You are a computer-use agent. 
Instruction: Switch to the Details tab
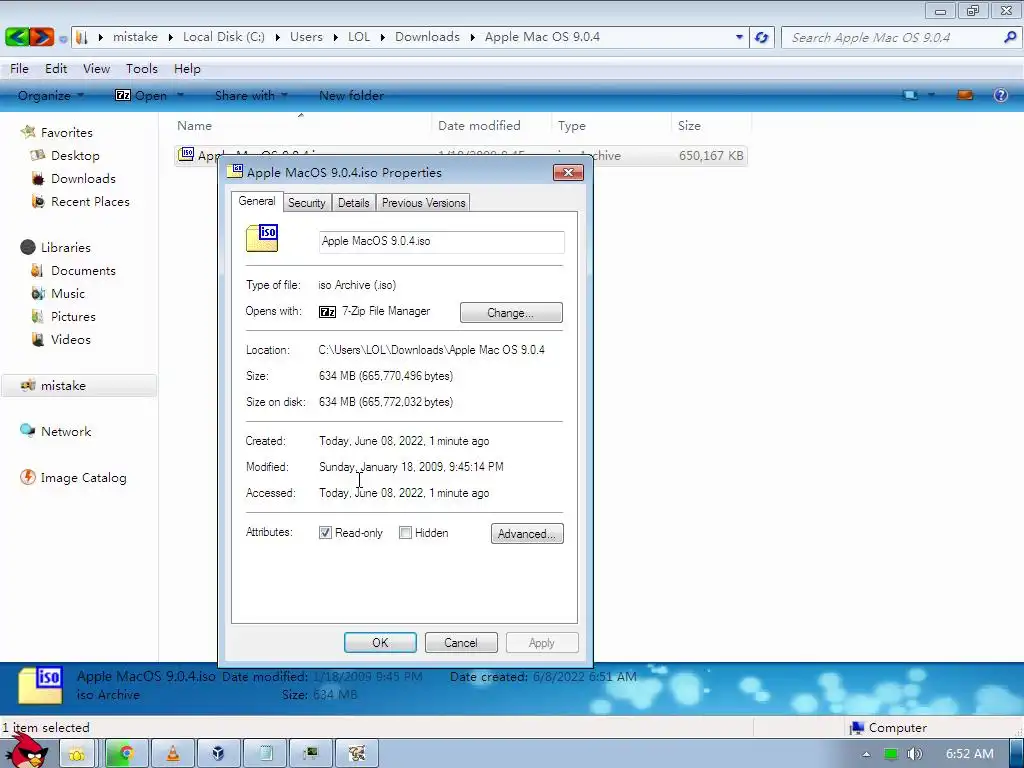(353, 203)
